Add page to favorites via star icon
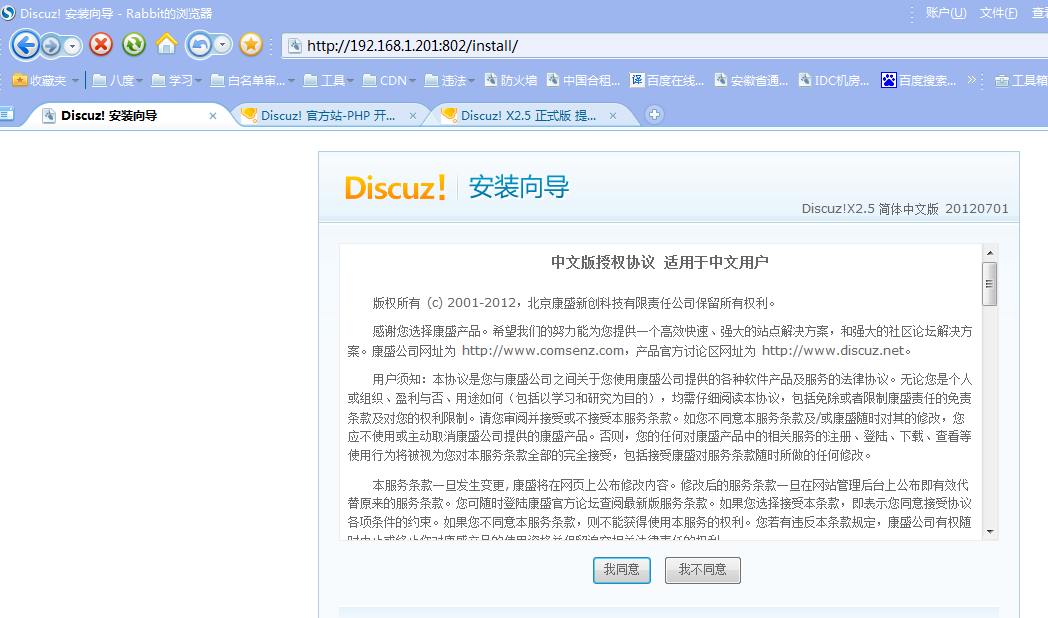 251,45
